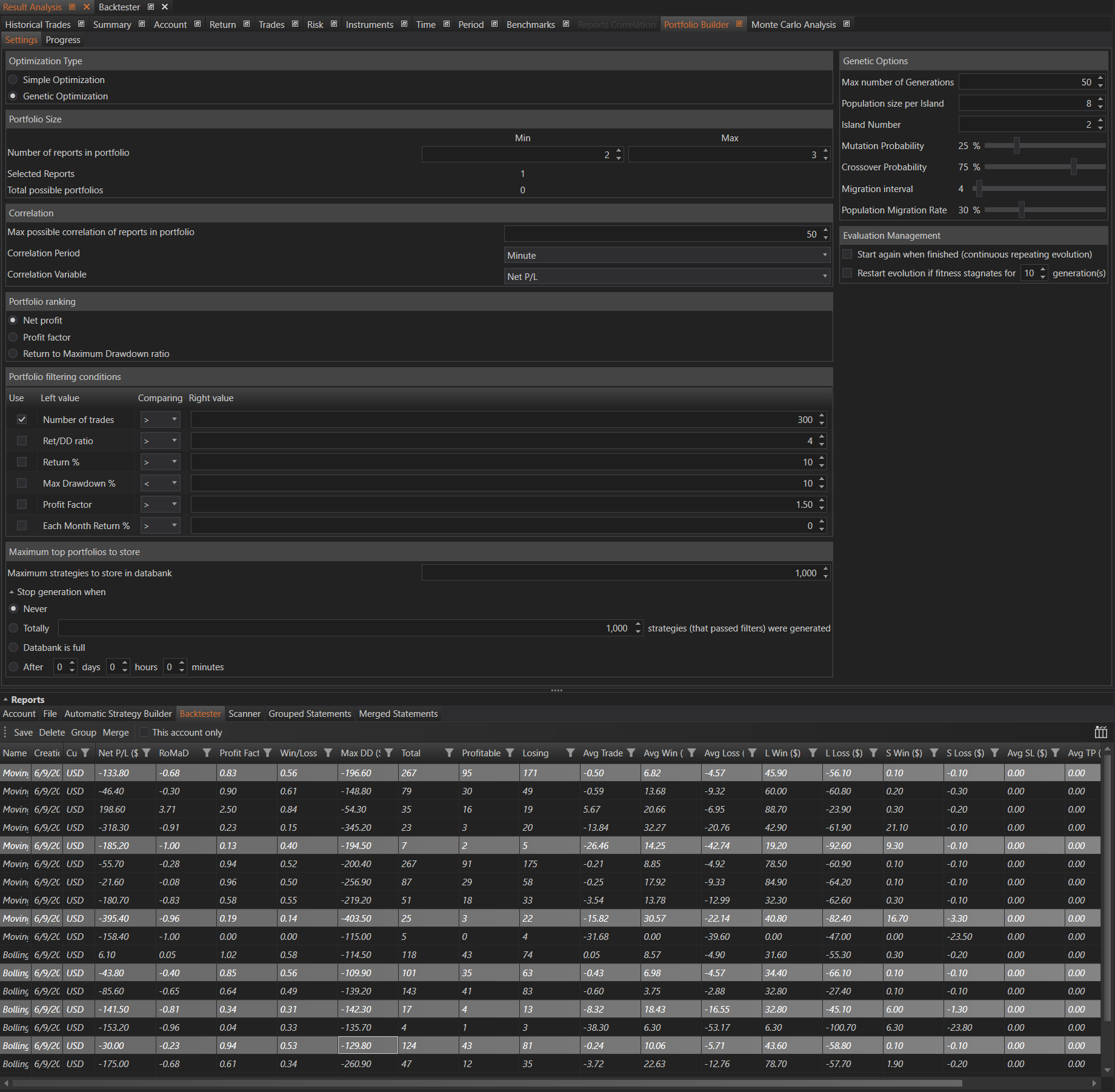Switch to the Monte Carlo Analysis tab
The width and height of the screenshot is (1115, 1092).
tap(793, 24)
